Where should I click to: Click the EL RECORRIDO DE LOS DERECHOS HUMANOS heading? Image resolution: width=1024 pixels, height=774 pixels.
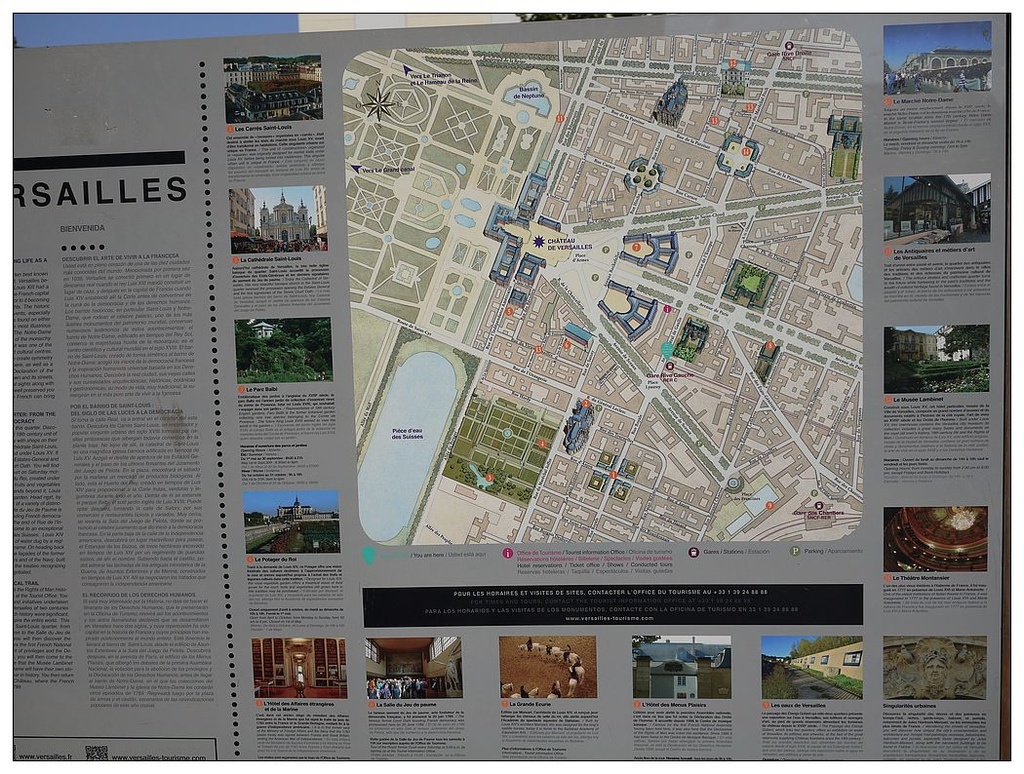(139, 595)
